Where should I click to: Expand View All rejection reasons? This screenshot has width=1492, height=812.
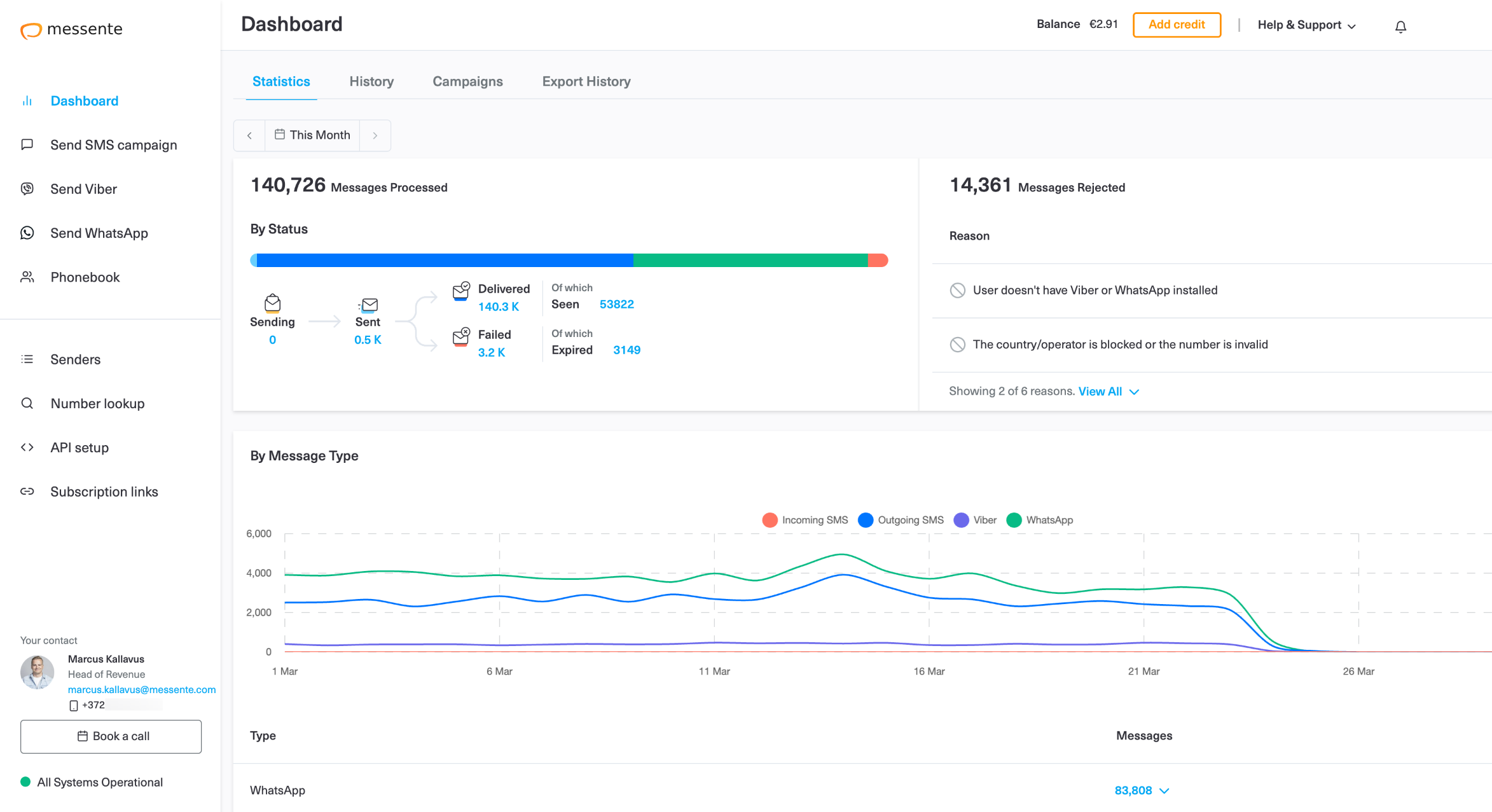[x=1108, y=392]
